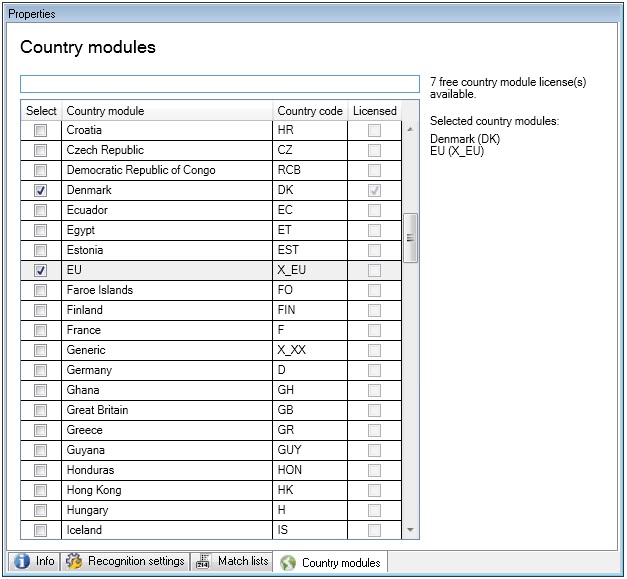Select the Hong Kong row name
Viewport: 627px width, 579px height.
[95, 490]
